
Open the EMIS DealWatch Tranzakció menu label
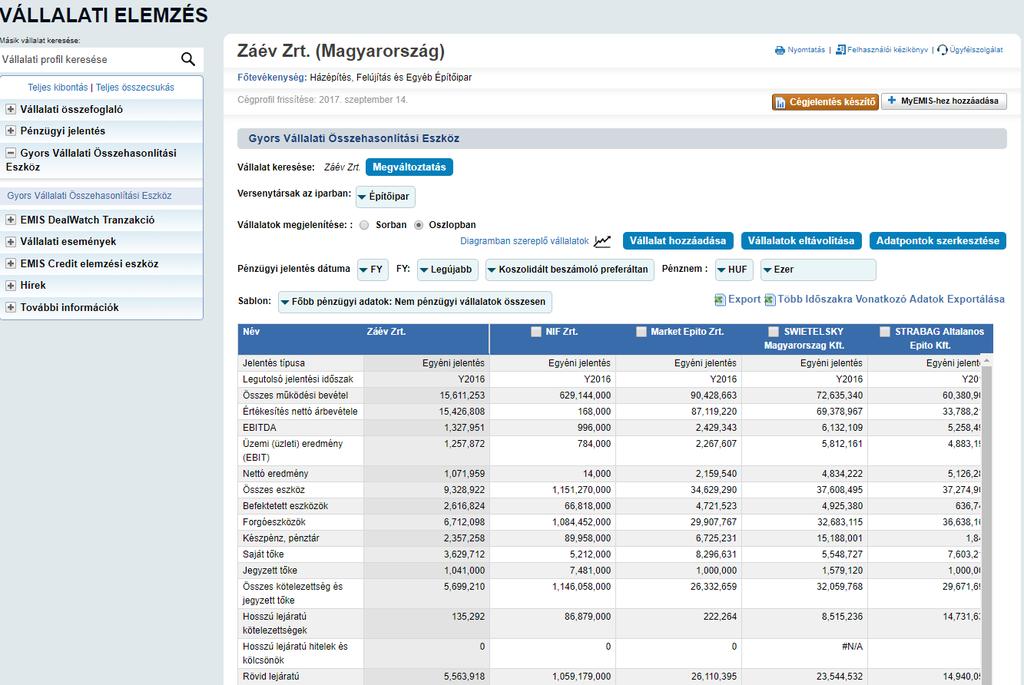[x=88, y=220]
